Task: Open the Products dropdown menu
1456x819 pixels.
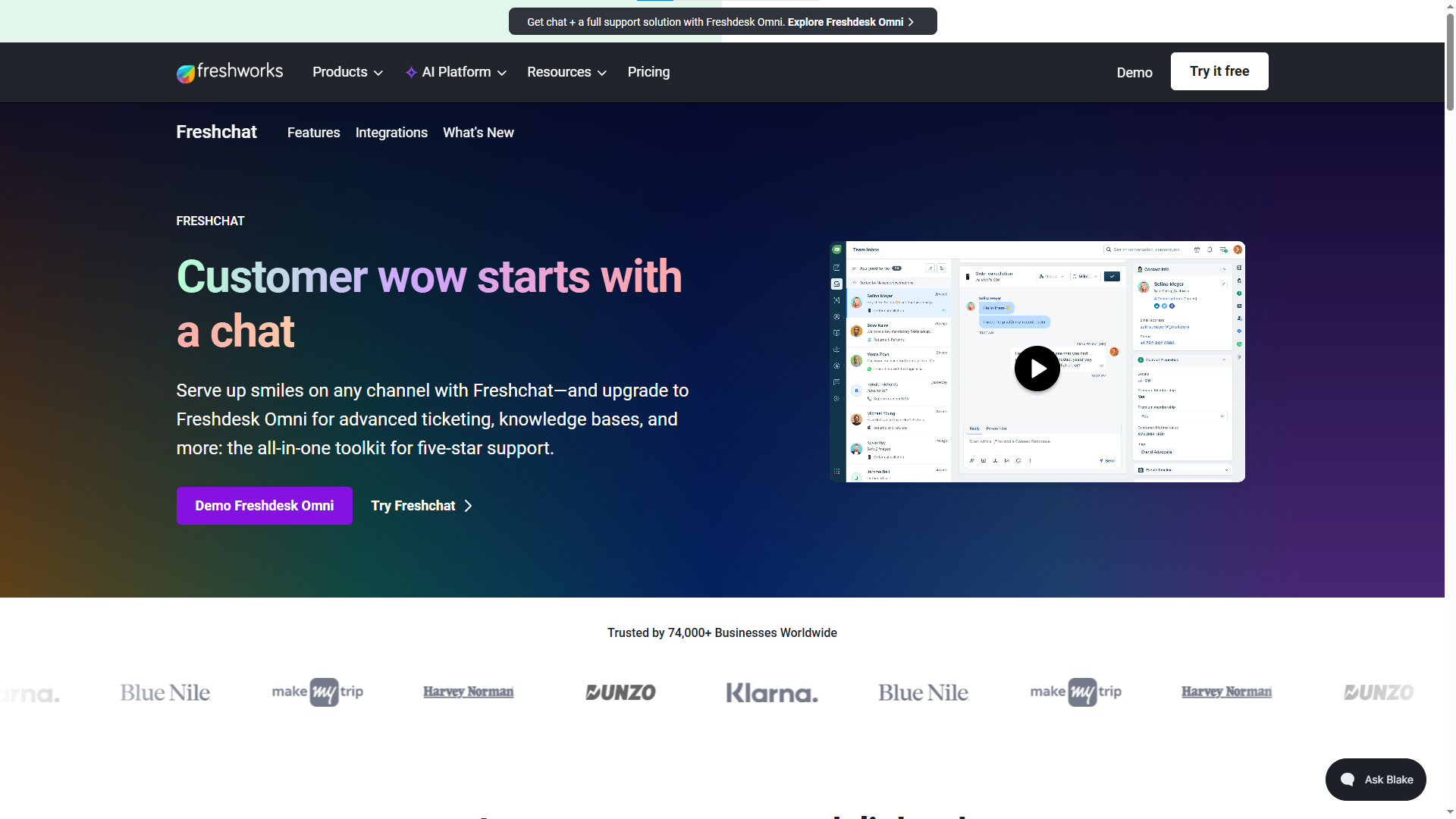Action: pyautogui.click(x=347, y=72)
